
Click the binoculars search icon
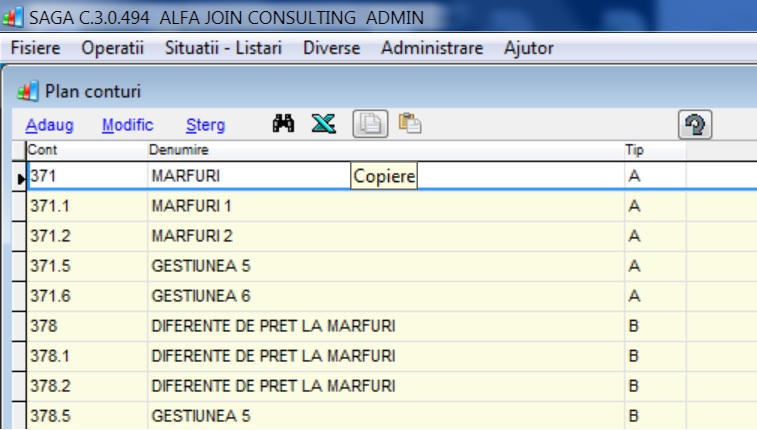283,124
